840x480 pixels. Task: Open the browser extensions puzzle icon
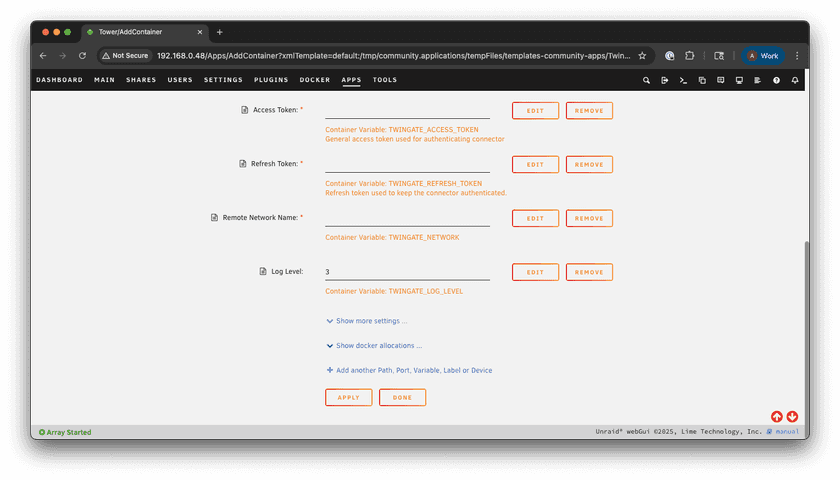pos(689,56)
